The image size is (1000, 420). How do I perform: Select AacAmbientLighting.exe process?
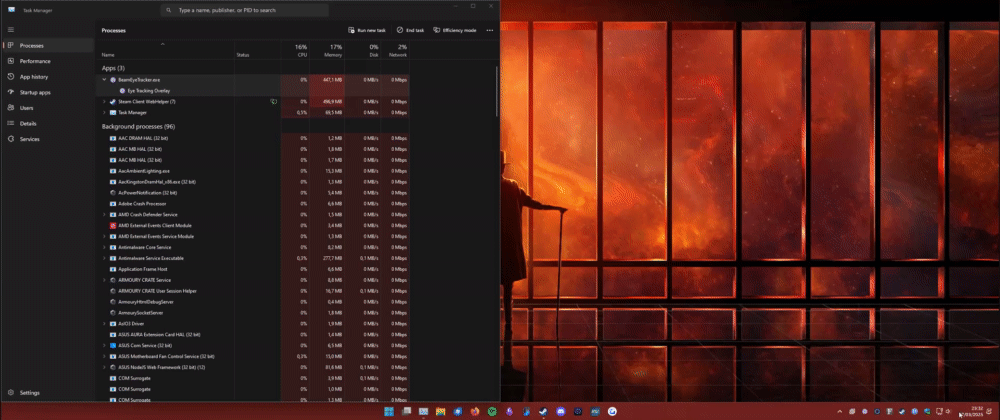[x=254, y=171]
